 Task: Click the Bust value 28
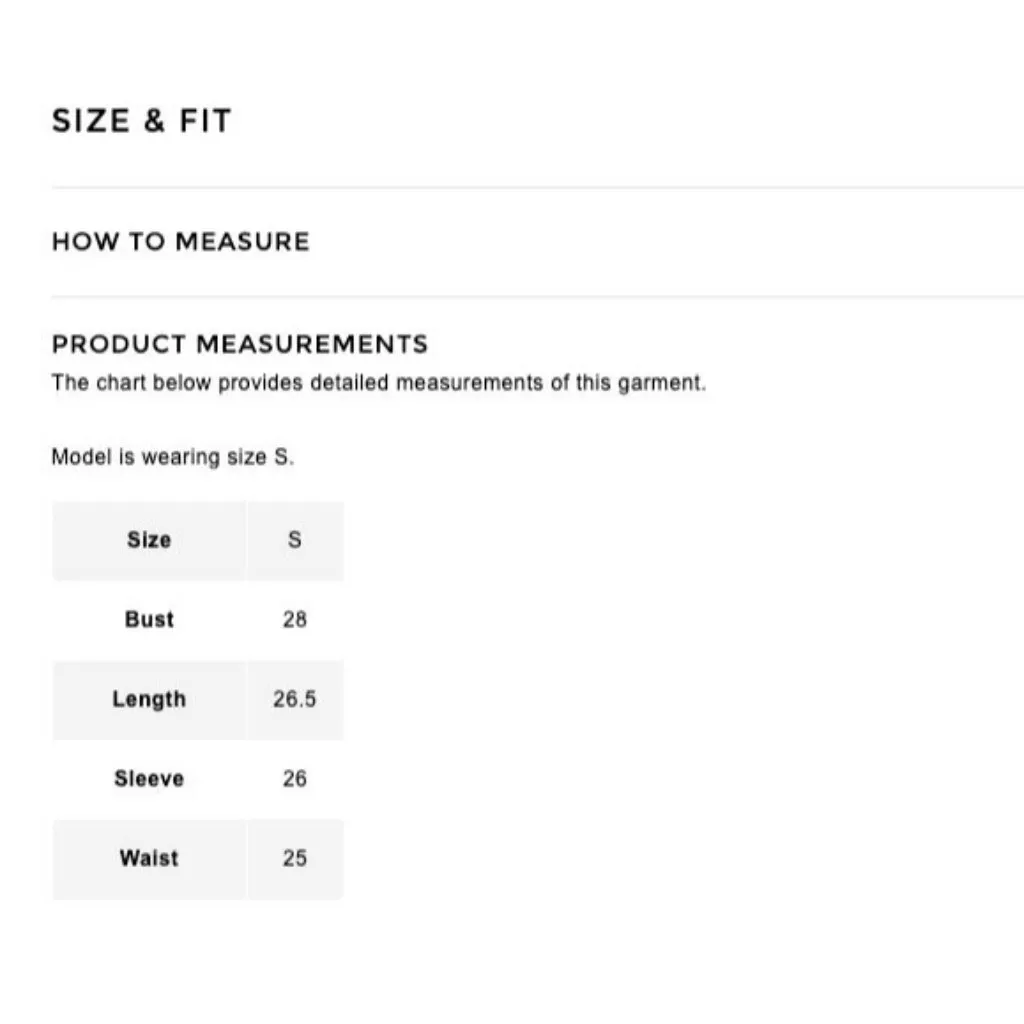point(295,619)
